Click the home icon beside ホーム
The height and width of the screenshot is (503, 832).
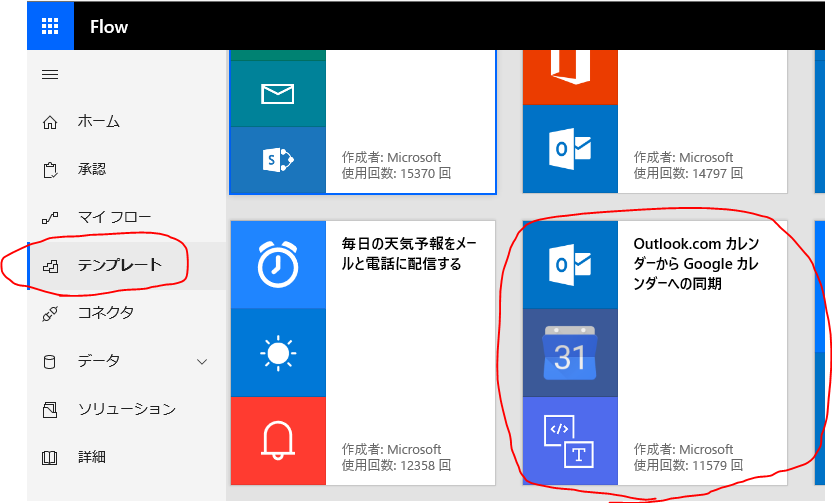[x=50, y=123]
